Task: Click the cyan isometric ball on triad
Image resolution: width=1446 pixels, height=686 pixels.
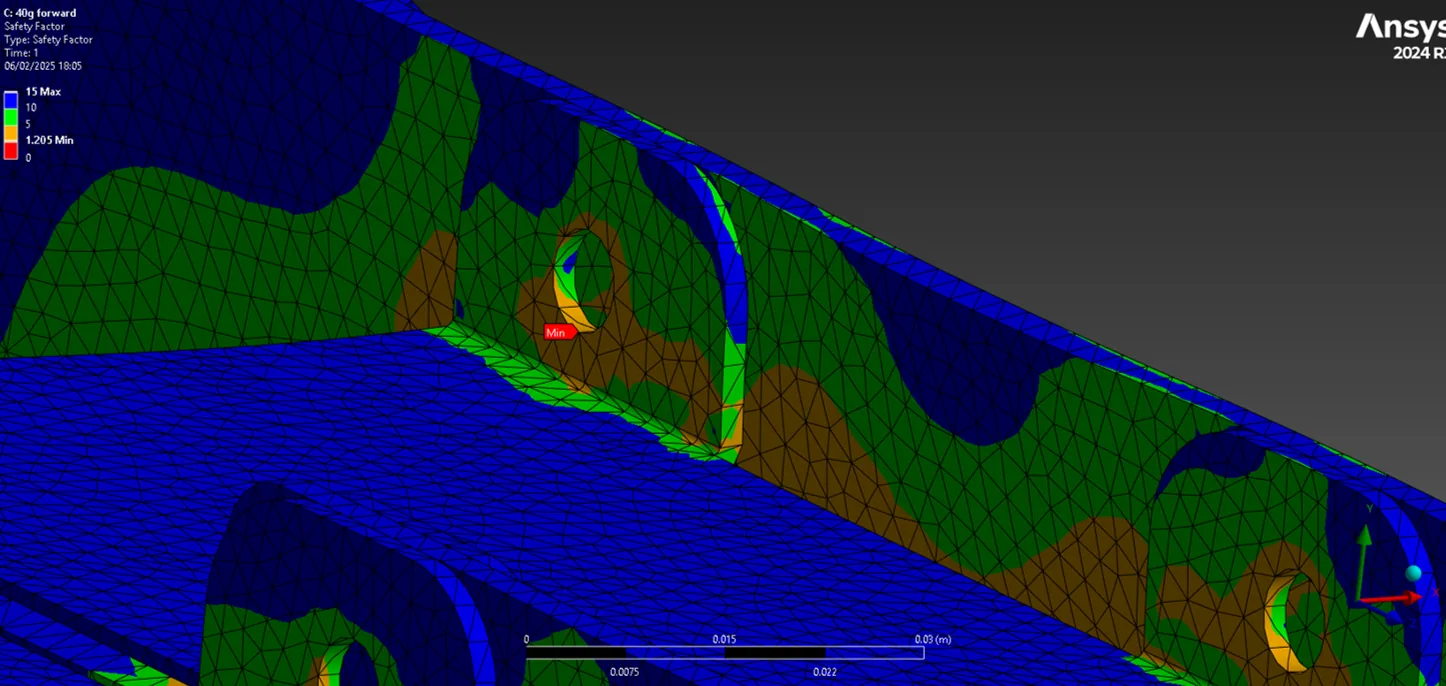Action: coord(1413,573)
